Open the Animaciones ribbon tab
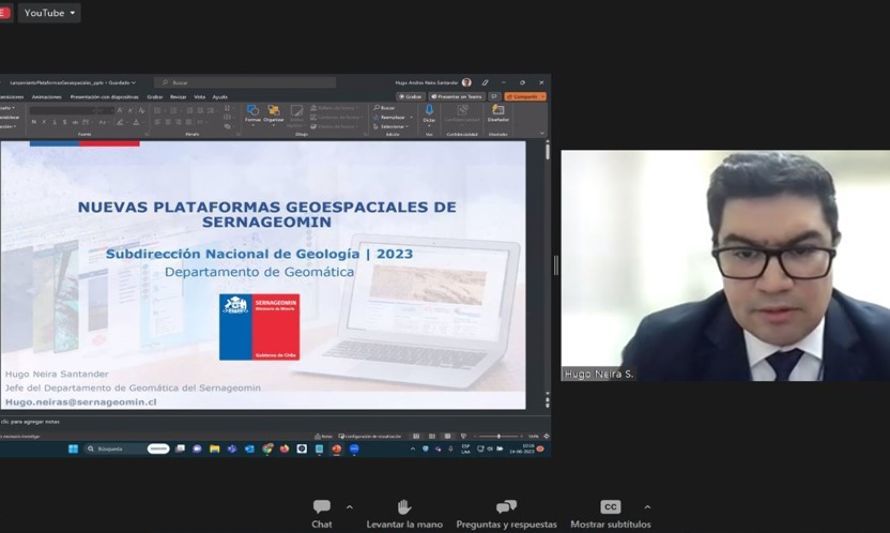The height and width of the screenshot is (533, 890). [x=47, y=97]
